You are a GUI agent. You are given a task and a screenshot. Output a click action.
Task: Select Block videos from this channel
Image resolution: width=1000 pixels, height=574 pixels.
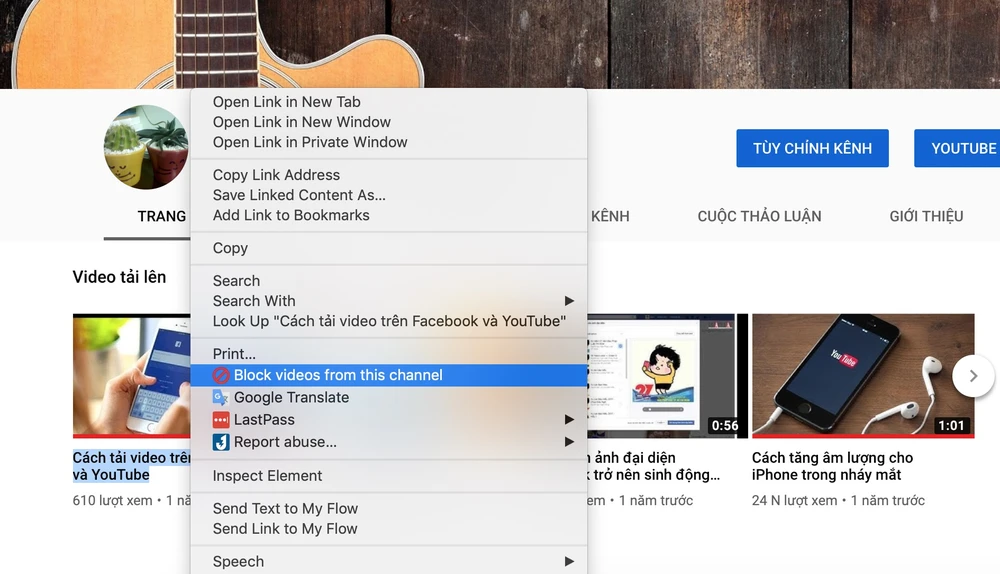(x=388, y=375)
